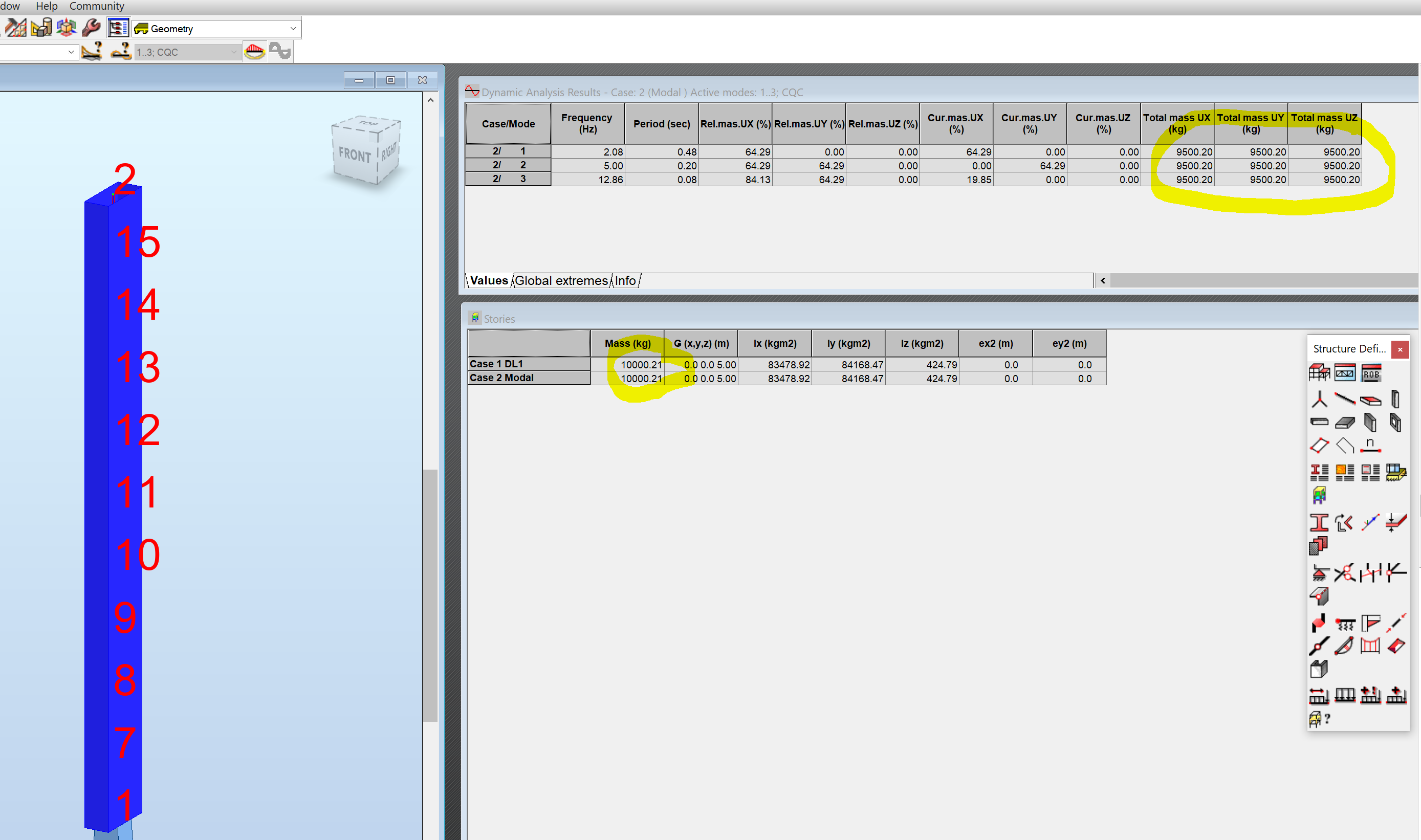The height and width of the screenshot is (840, 1421).
Task: Open the ROB database icon in Structure Definition
Action: [1371, 373]
